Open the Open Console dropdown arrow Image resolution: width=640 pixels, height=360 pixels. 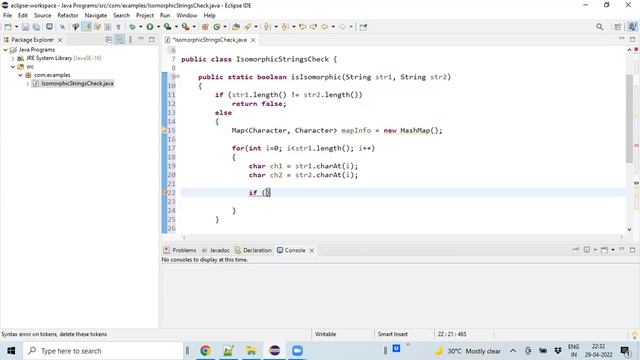613,250
